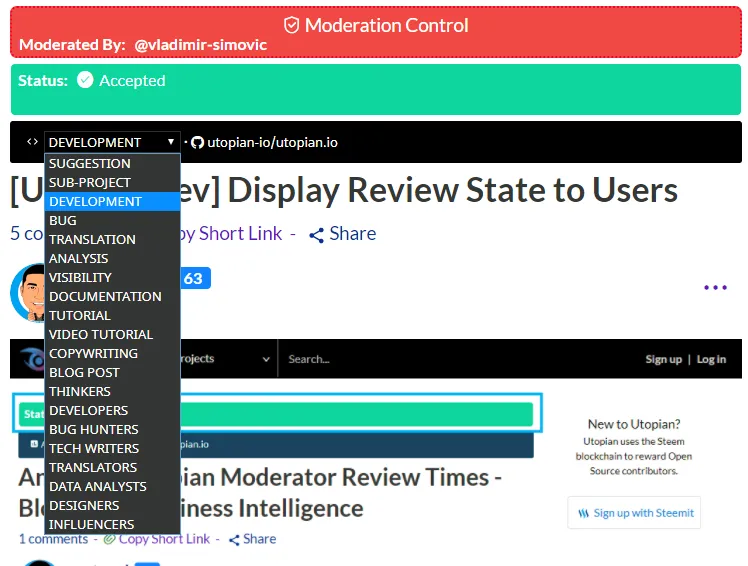Select ANALYSIS from category list
This screenshot has height=566, width=748.
click(112, 258)
